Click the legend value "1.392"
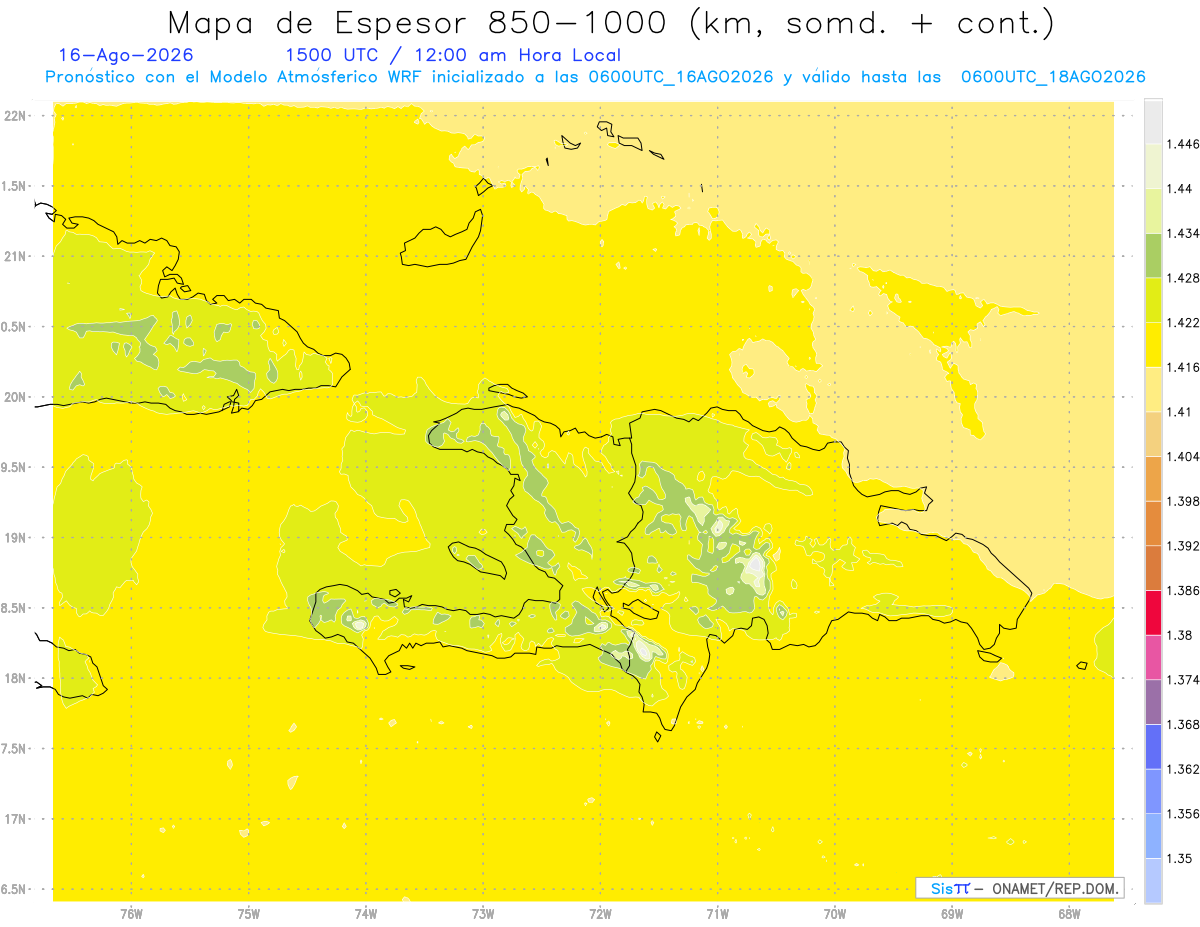Screen dimensions: 1200x927 pos(1183,546)
